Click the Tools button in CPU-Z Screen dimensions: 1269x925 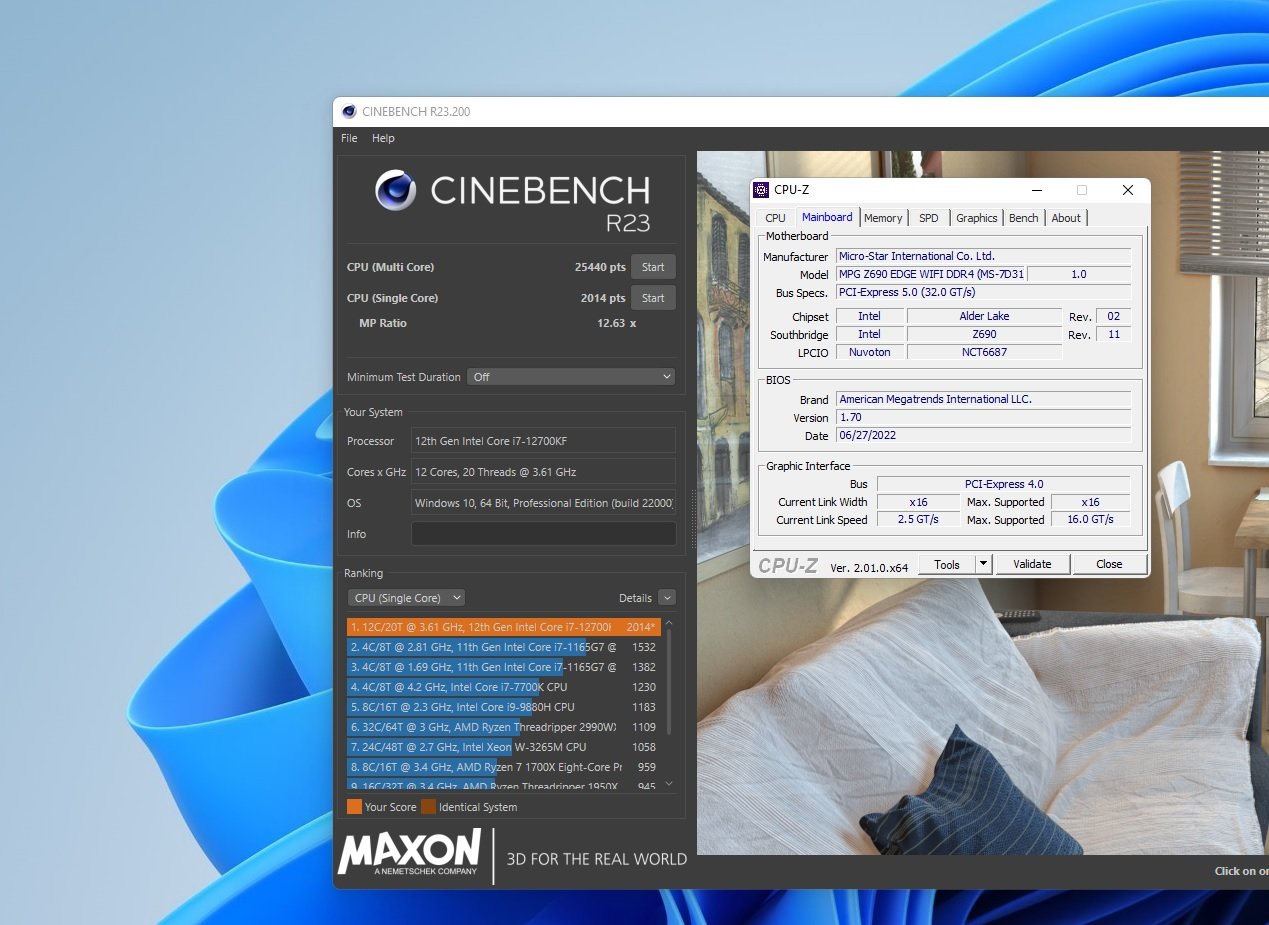pyautogui.click(x=946, y=564)
